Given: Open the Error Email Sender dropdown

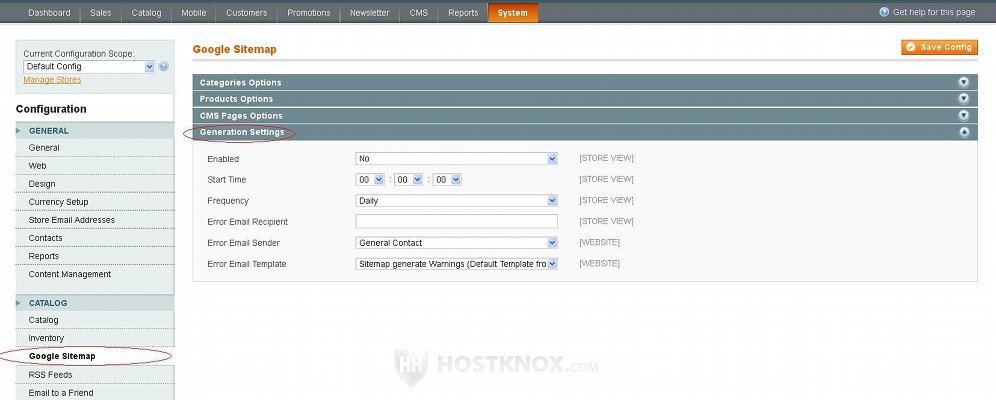Looking at the screenshot, I should pos(456,243).
